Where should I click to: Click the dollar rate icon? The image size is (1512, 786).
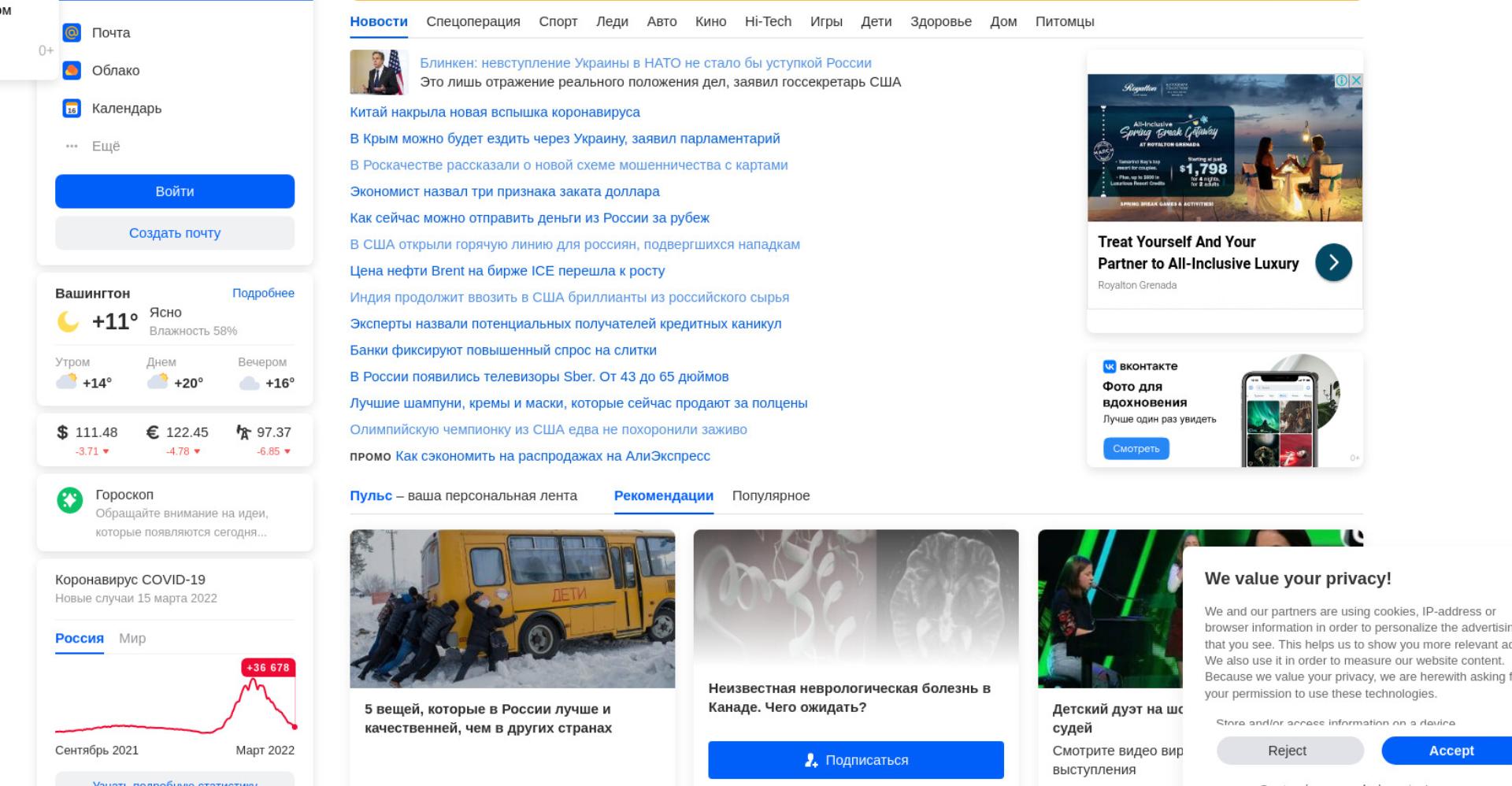pos(62,432)
